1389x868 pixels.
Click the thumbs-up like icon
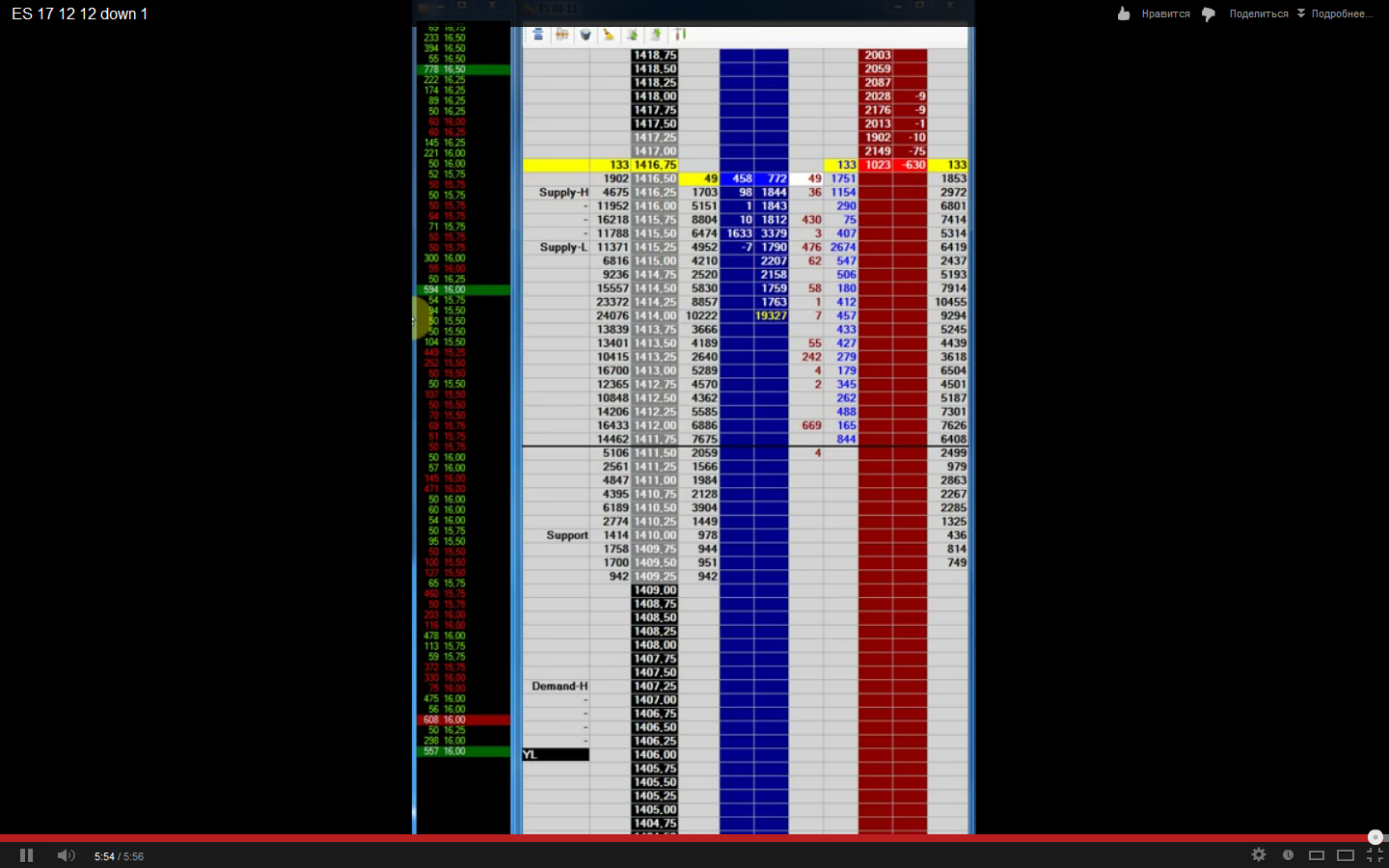(1124, 14)
